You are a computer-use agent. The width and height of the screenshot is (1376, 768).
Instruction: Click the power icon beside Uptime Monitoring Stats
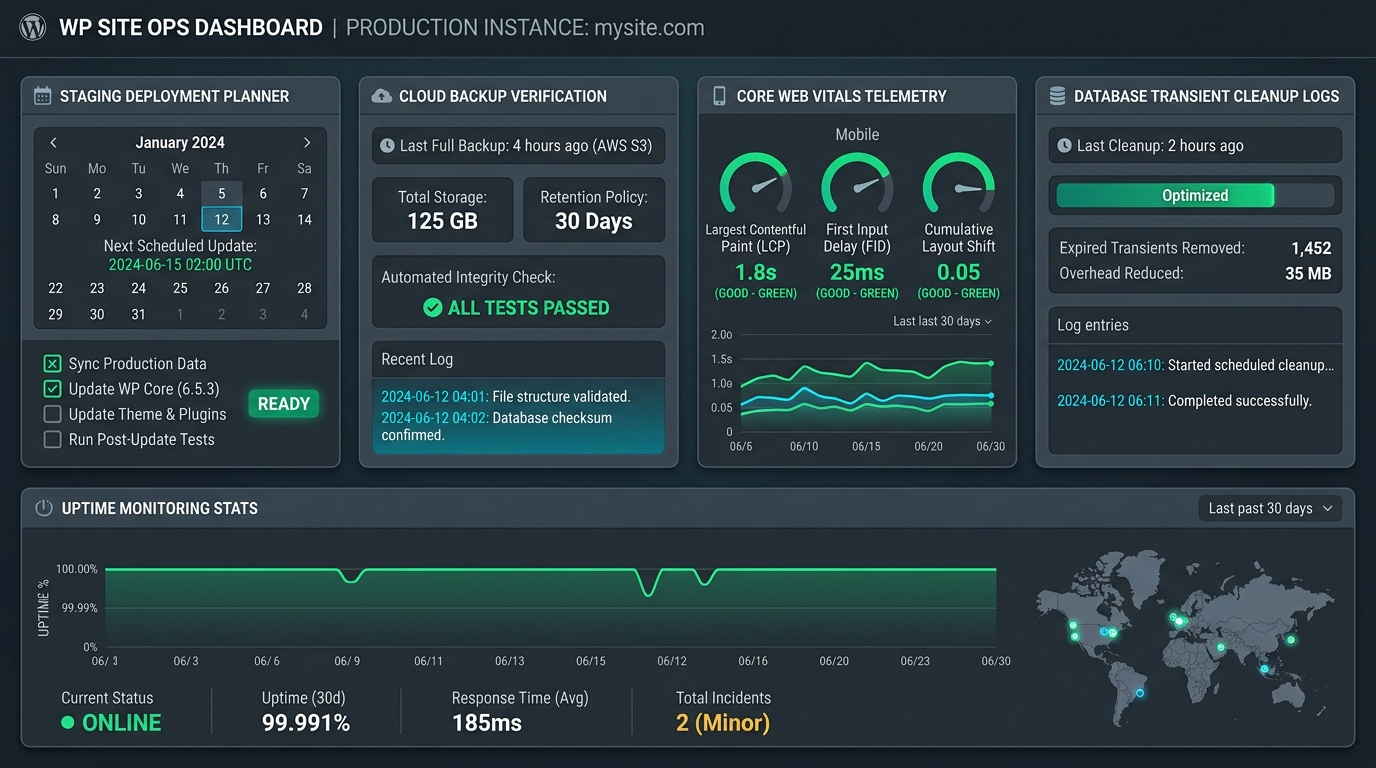pos(44,508)
